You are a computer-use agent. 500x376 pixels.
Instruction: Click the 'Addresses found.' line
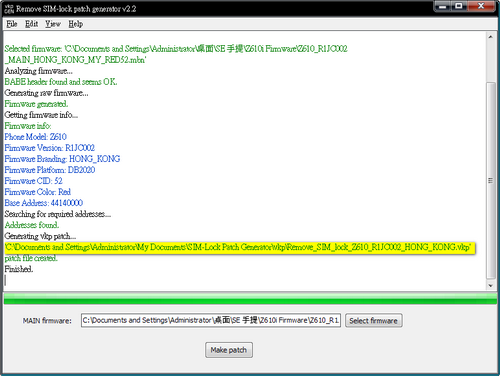[32, 225]
